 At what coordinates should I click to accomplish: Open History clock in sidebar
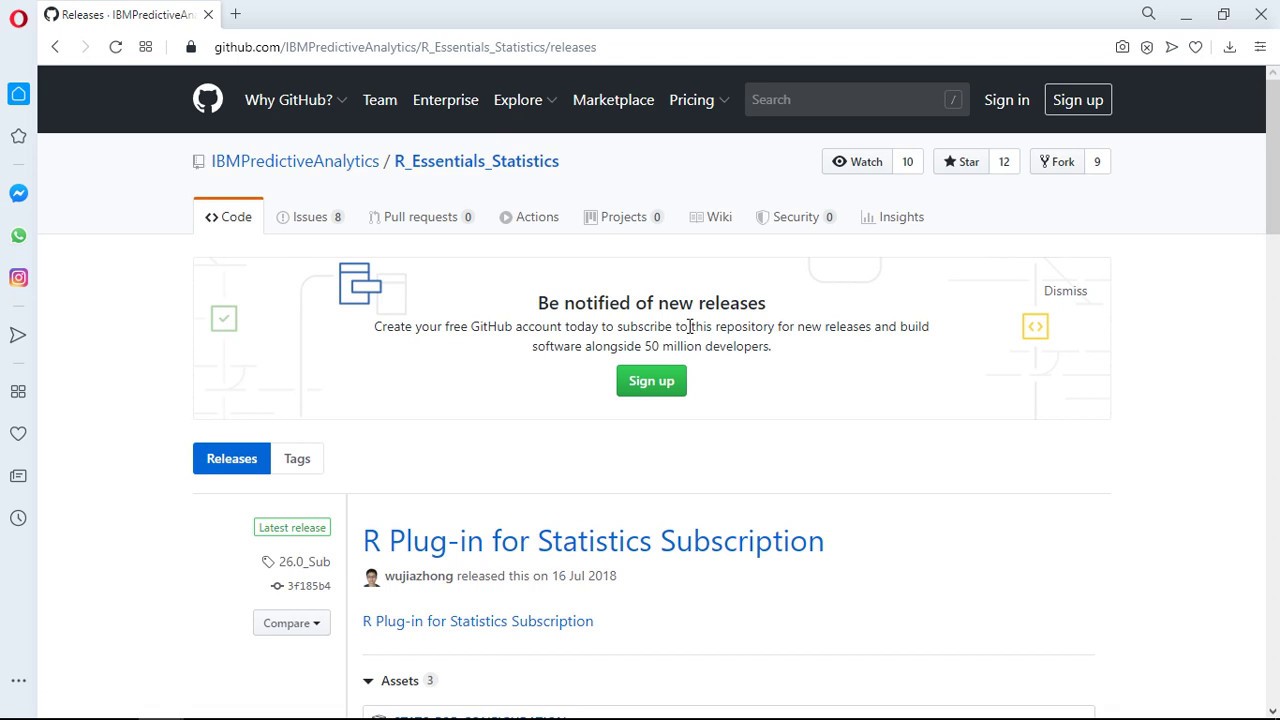point(18,518)
